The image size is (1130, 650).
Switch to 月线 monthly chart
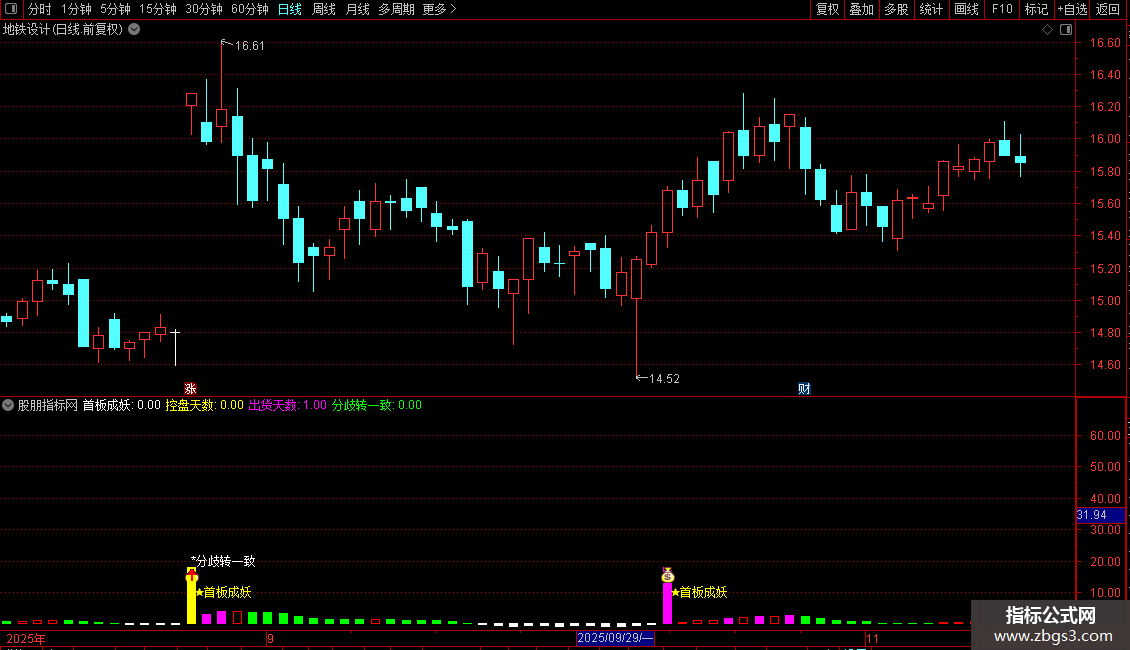click(x=357, y=9)
